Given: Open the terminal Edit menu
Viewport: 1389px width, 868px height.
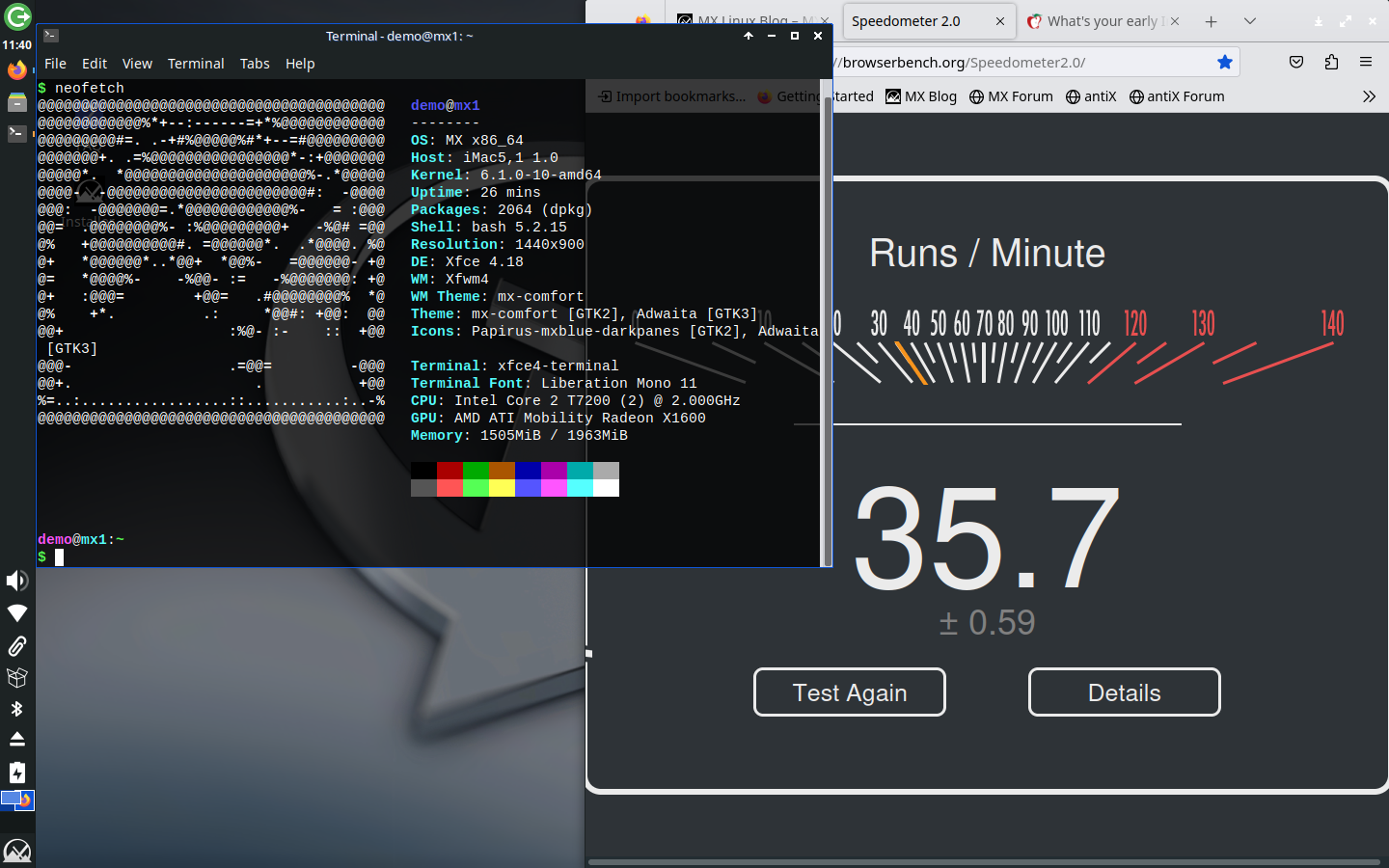Looking at the screenshot, I should pos(95,64).
